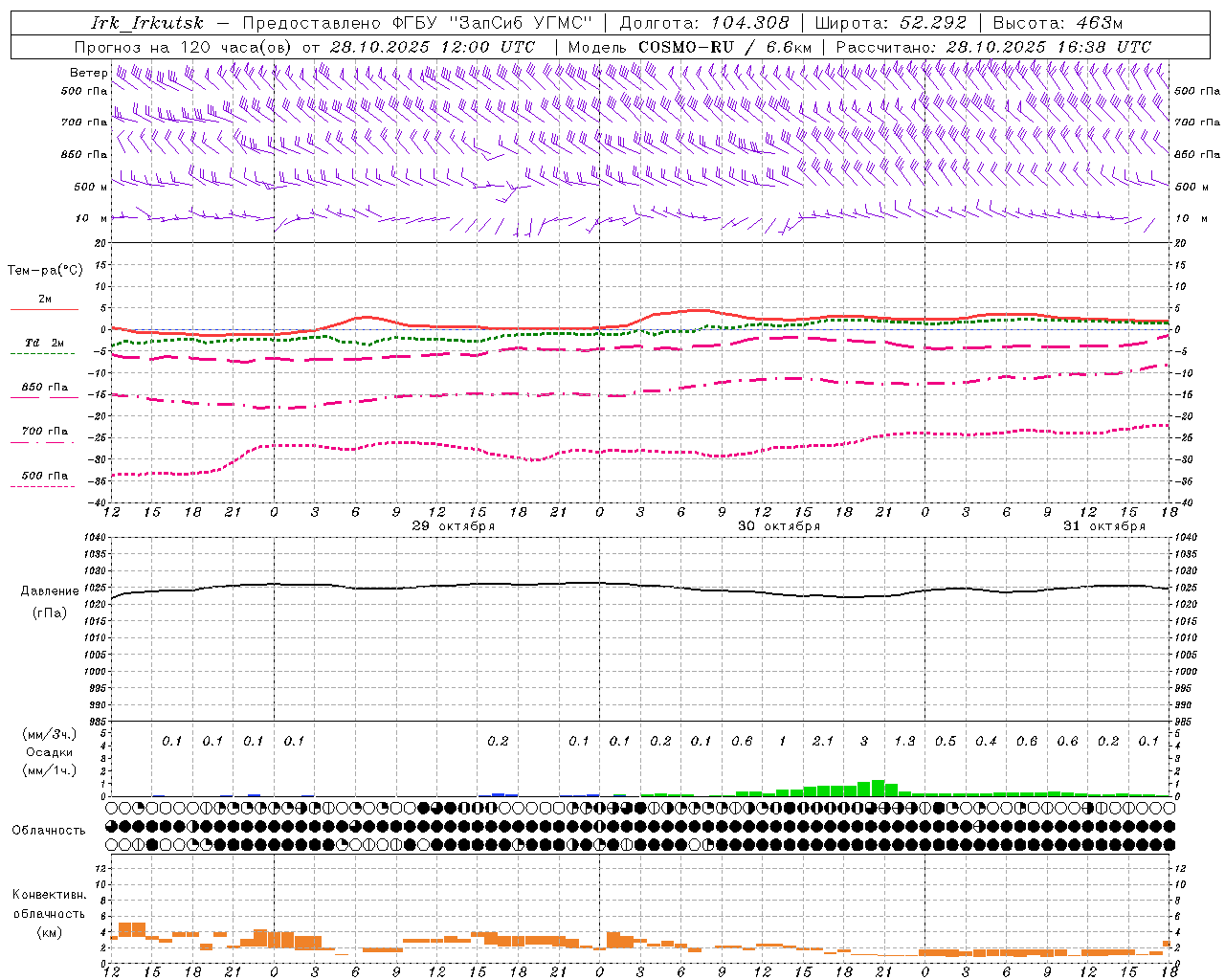Click the '30 октября' date label

779,526
